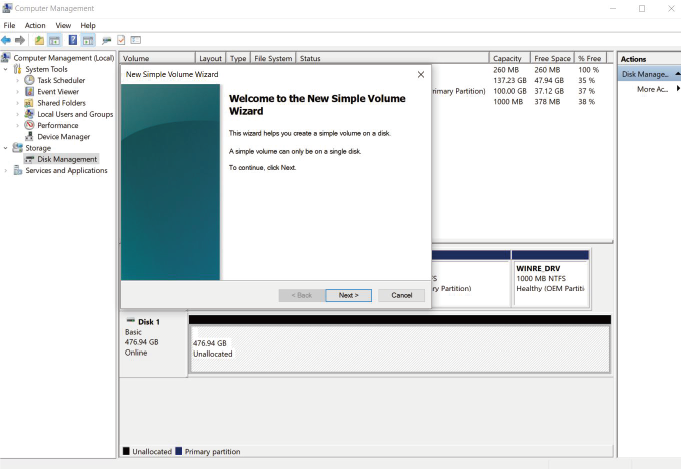Toggle Show/Hide Action Pane toolbar button

[x=88, y=40]
